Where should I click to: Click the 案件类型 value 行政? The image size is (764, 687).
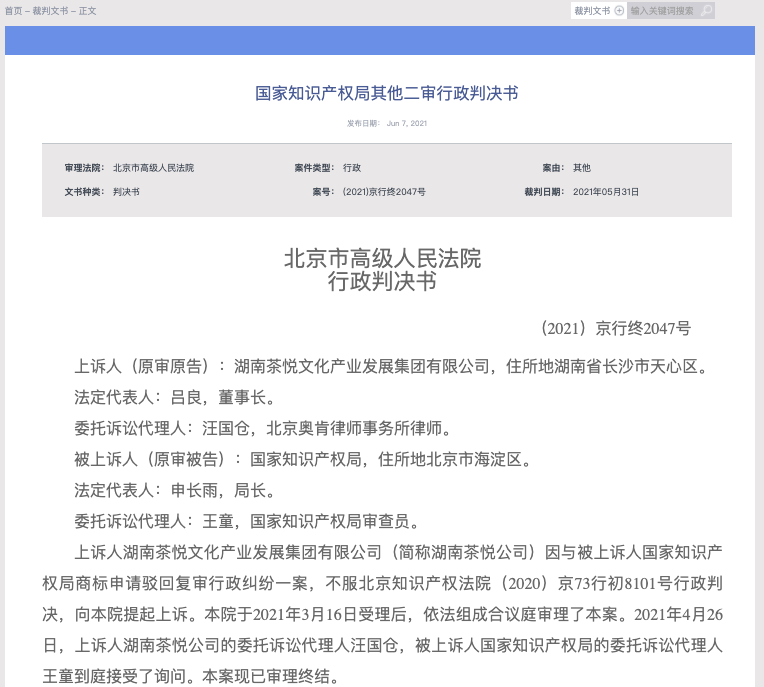tap(352, 168)
